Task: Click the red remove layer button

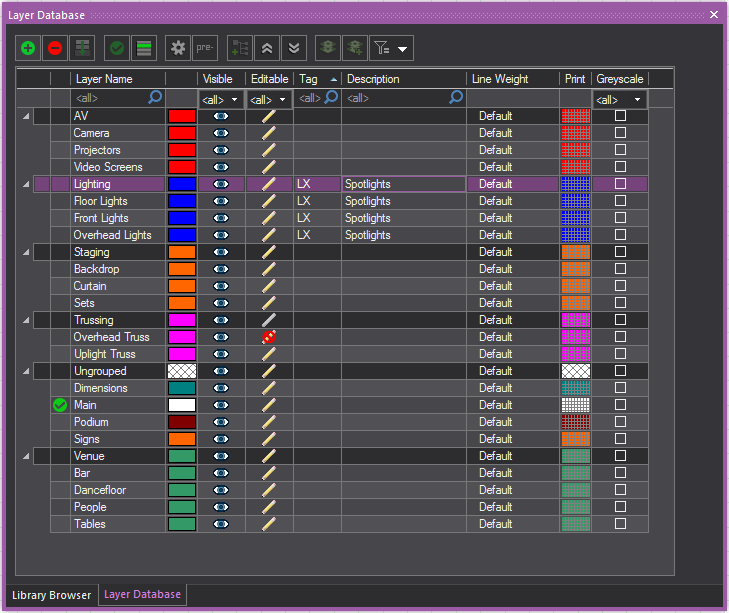Action: tap(55, 47)
